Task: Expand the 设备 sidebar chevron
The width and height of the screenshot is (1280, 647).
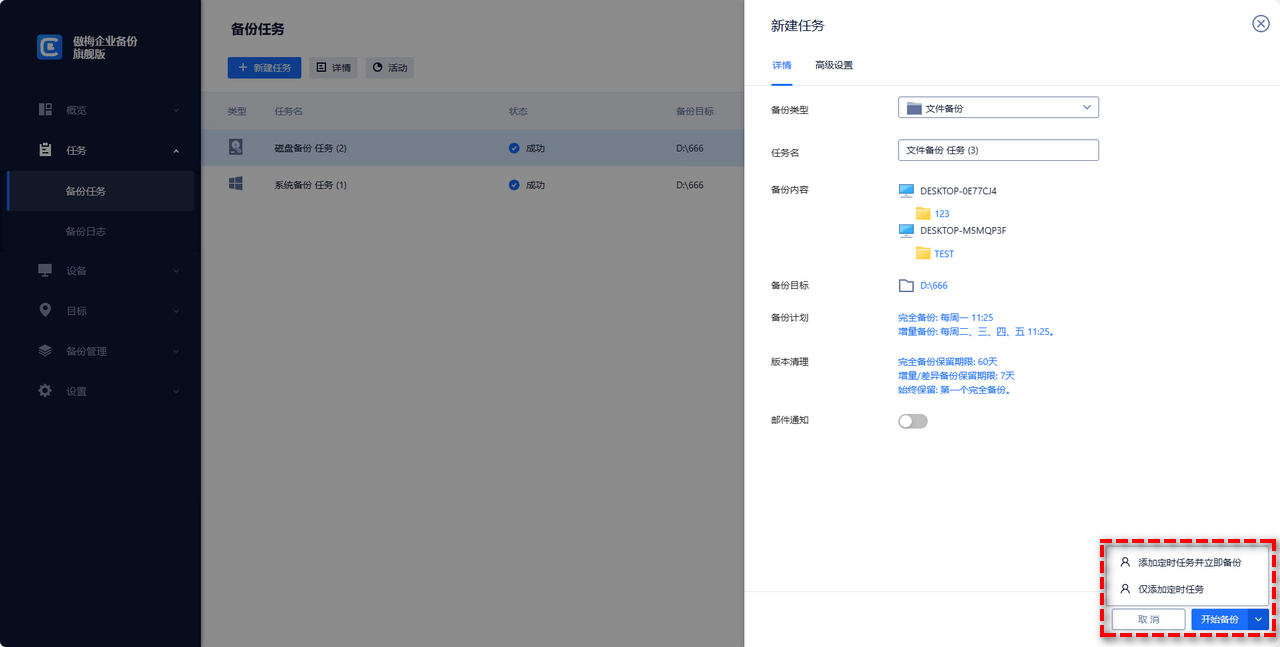Action: (176, 270)
